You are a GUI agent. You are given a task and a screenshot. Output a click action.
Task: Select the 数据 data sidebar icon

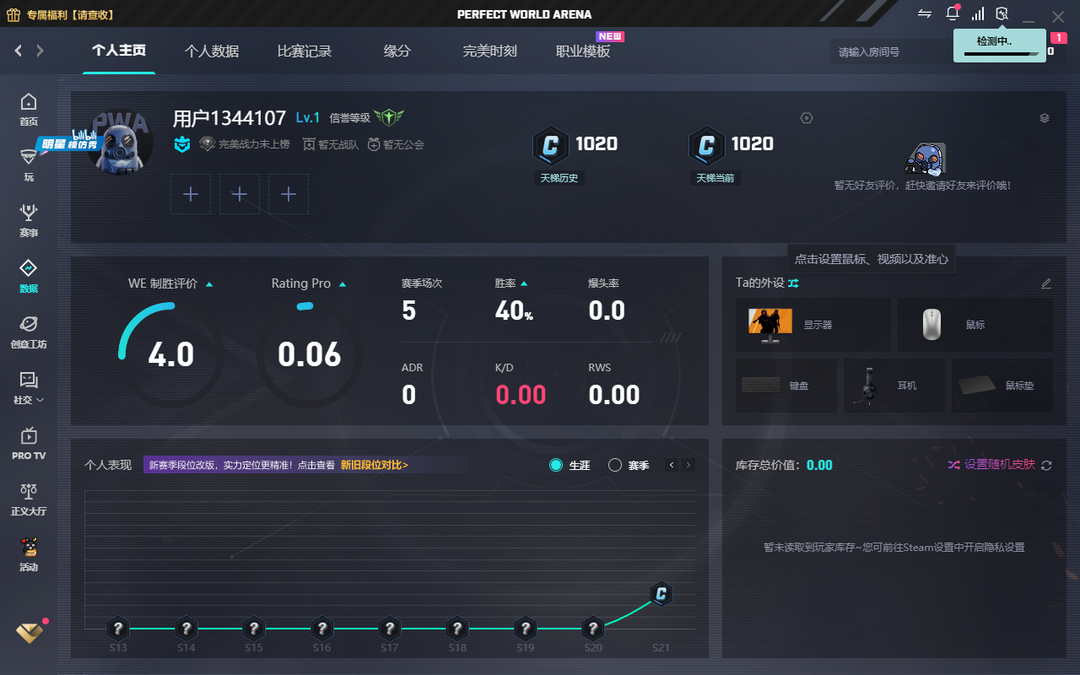(28, 276)
